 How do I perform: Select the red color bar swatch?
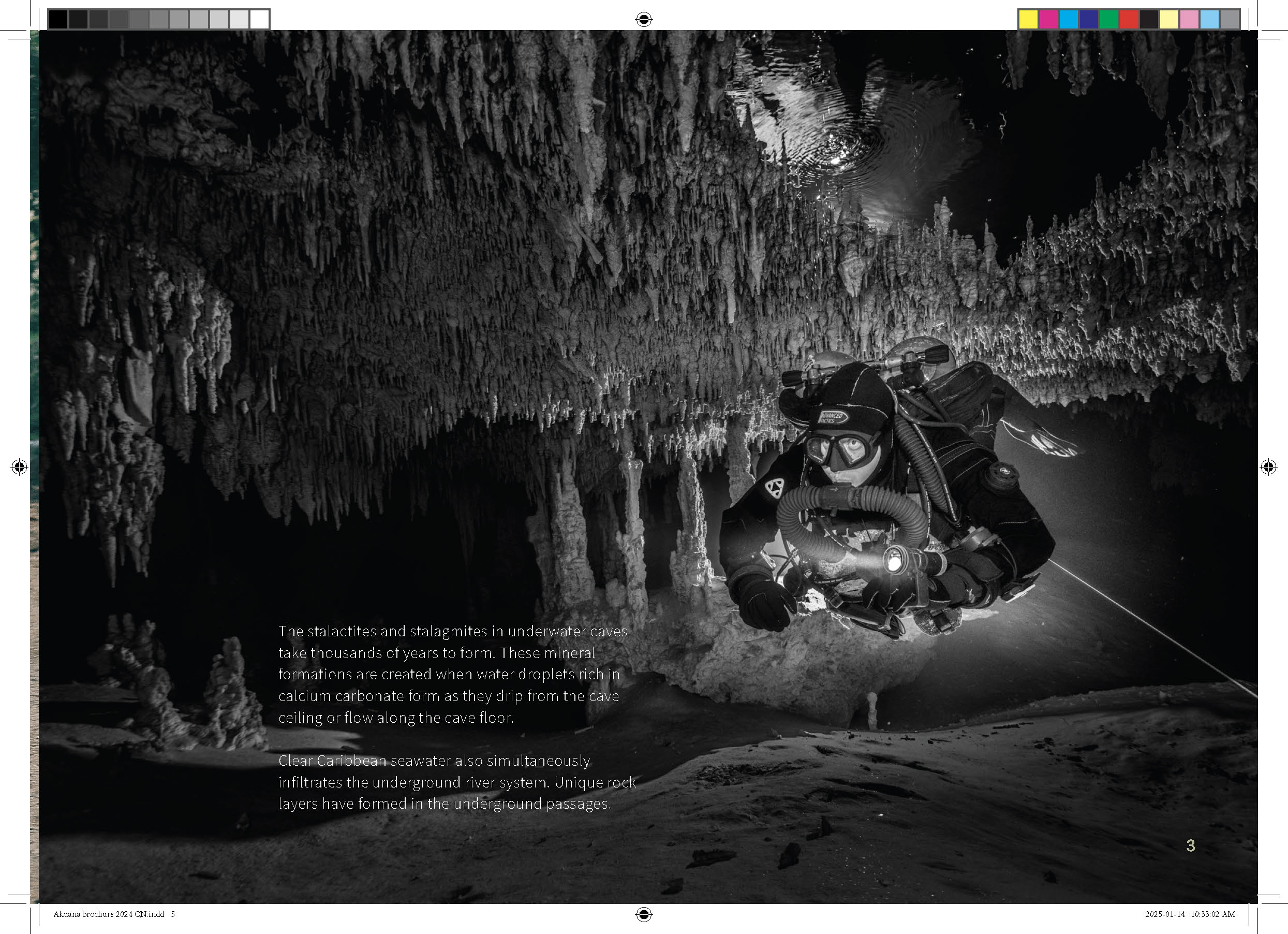tap(1129, 19)
